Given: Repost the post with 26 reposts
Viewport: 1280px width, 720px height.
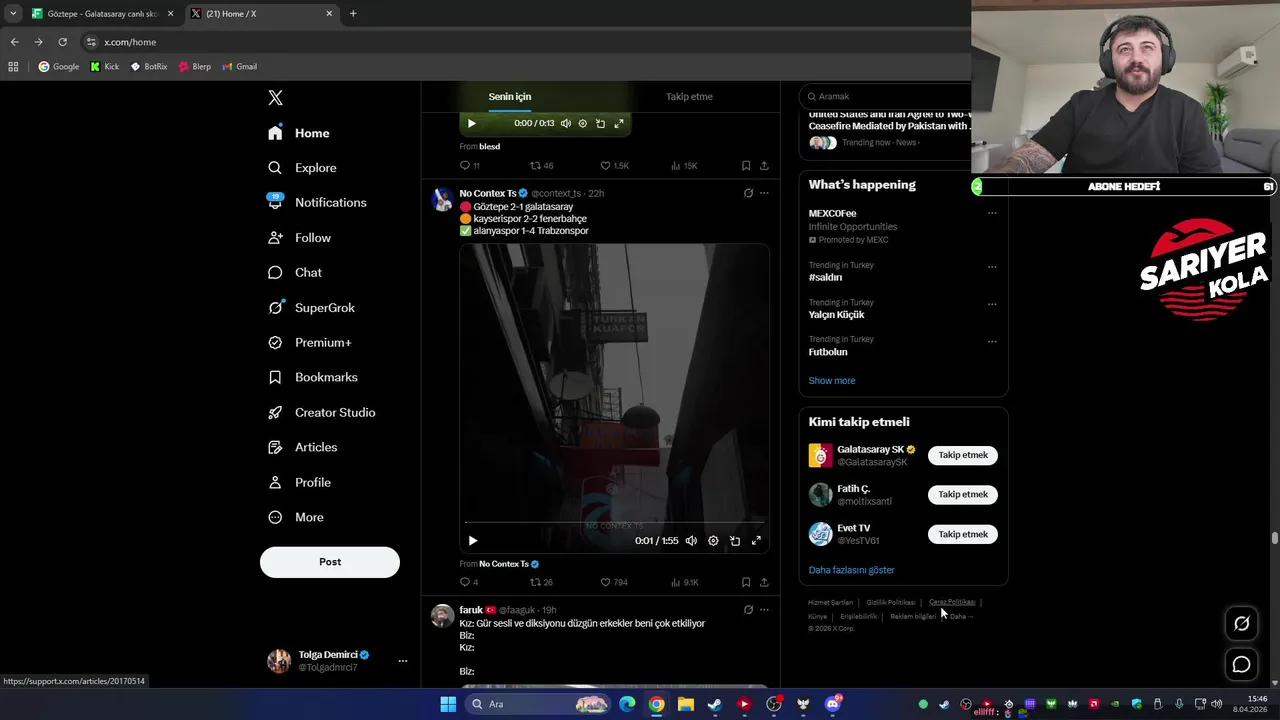Looking at the screenshot, I should [541, 582].
